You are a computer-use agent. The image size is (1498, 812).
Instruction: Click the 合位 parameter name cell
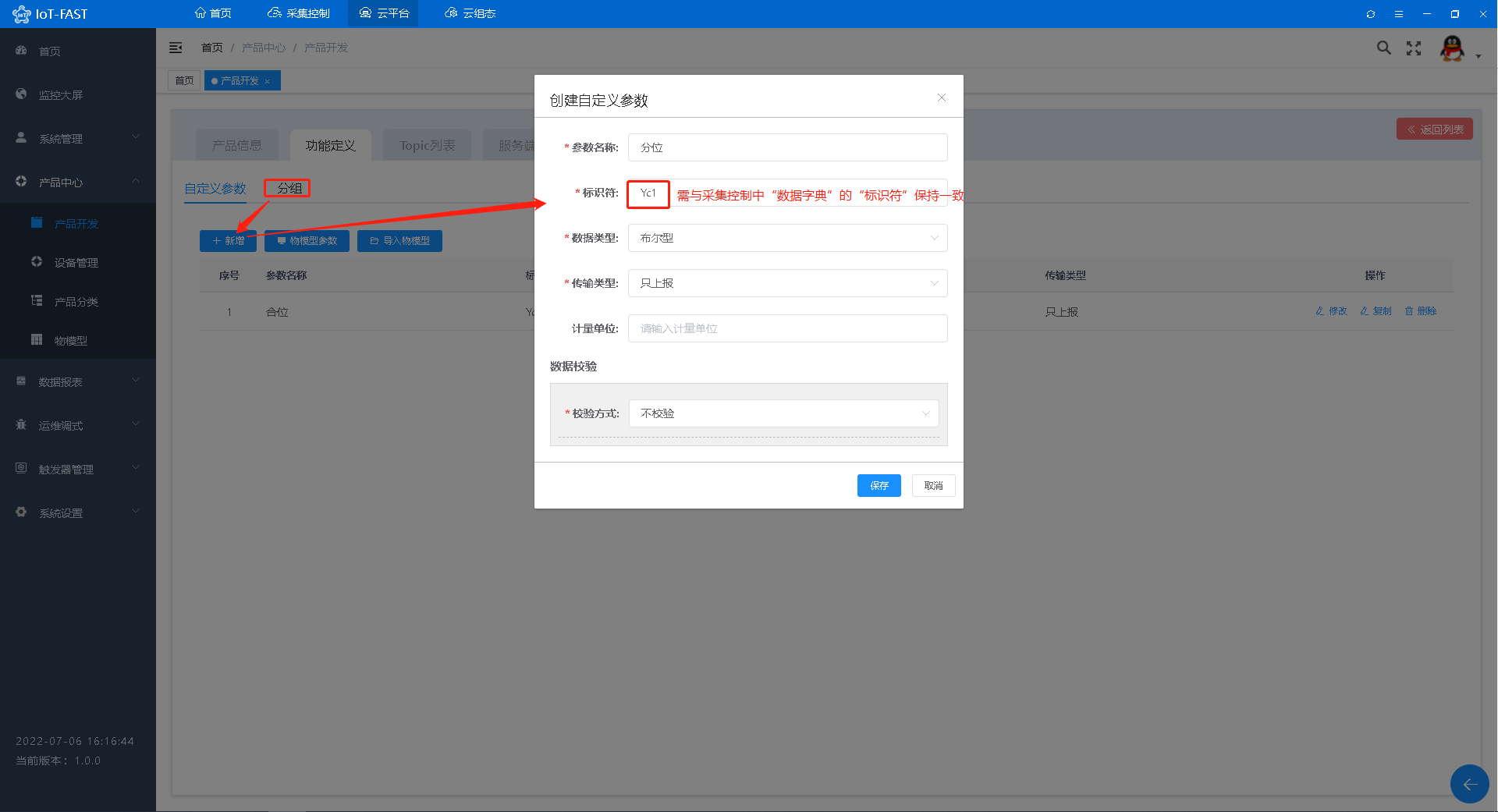[x=277, y=312]
